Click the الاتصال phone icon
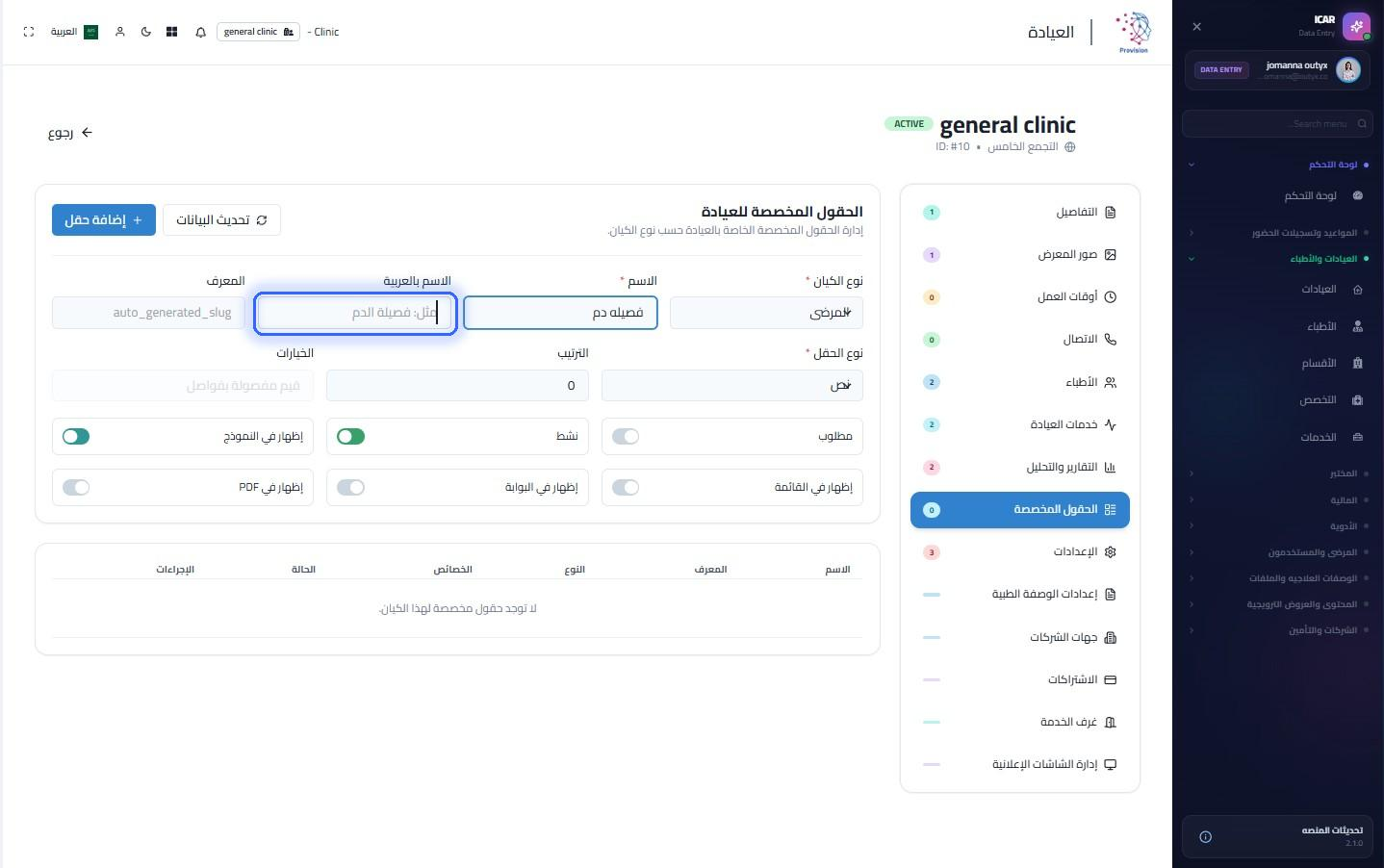Image resolution: width=1384 pixels, height=868 pixels. tap(1111, 340)
